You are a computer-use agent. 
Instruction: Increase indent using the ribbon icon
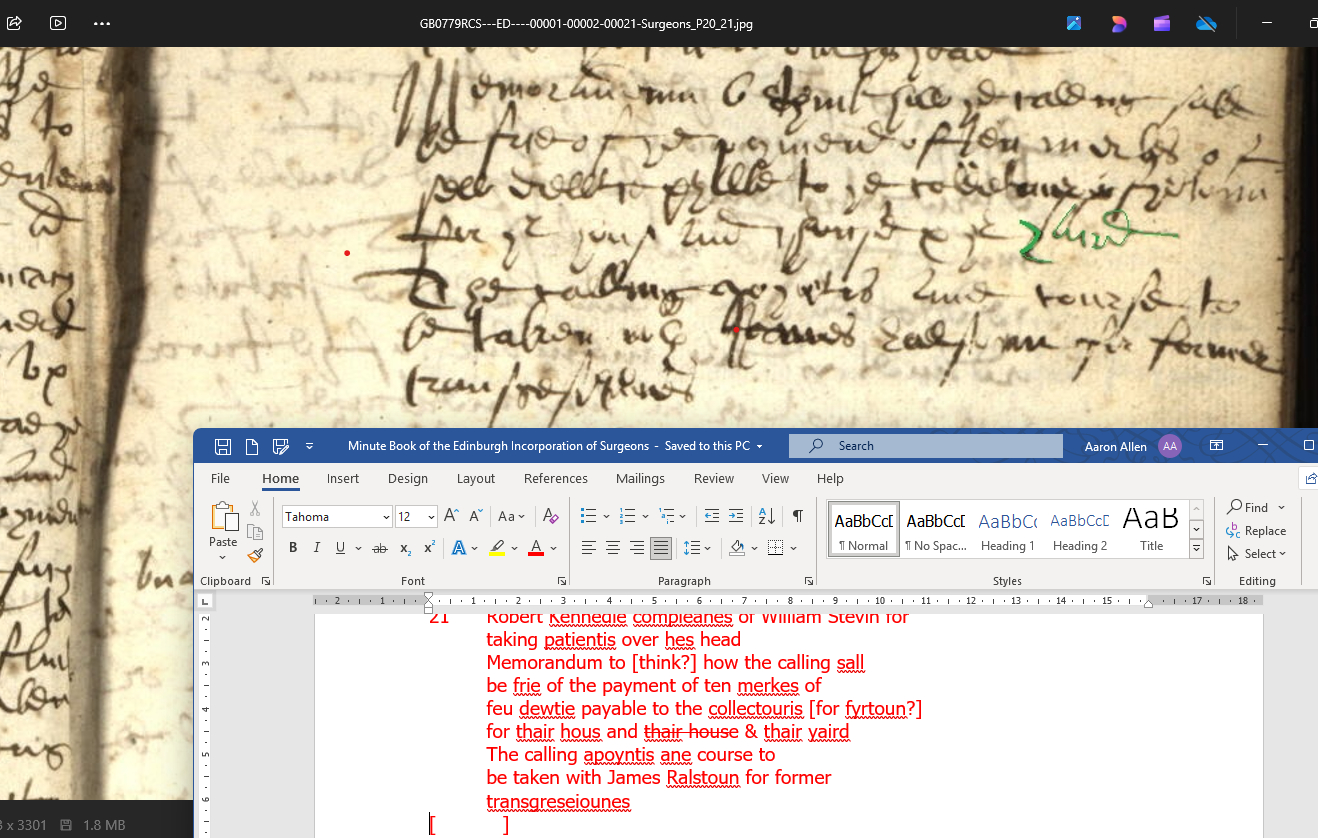click(x=736, y=516)
